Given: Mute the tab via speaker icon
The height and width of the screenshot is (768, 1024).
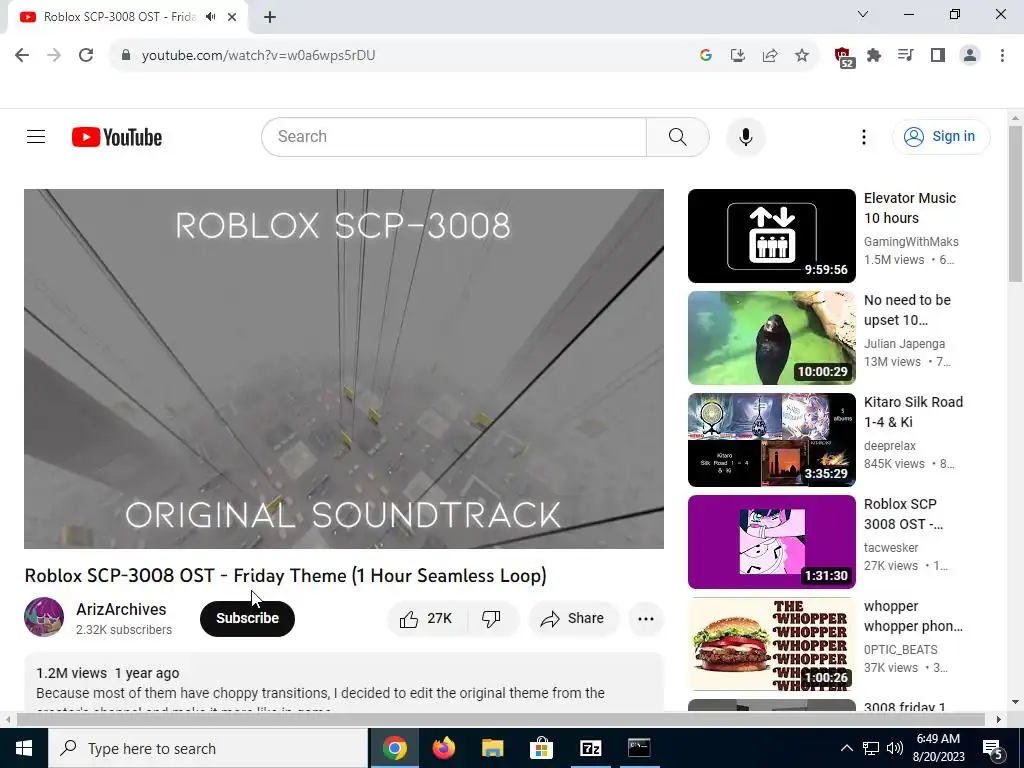Looking at the screenshot, I should [x=210, y=17].
